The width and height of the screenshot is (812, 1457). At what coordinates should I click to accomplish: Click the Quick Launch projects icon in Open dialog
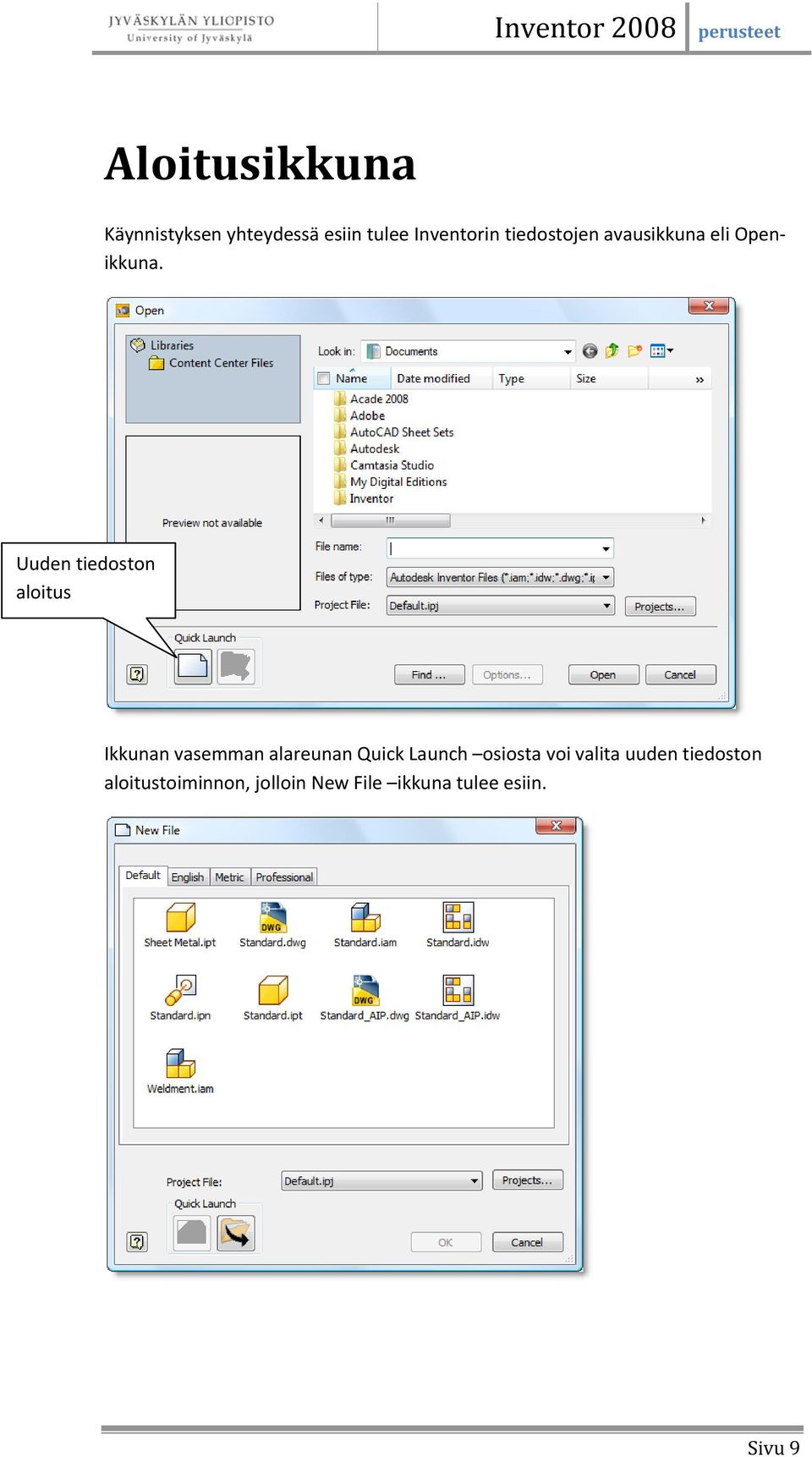click(x=236, y=666)
